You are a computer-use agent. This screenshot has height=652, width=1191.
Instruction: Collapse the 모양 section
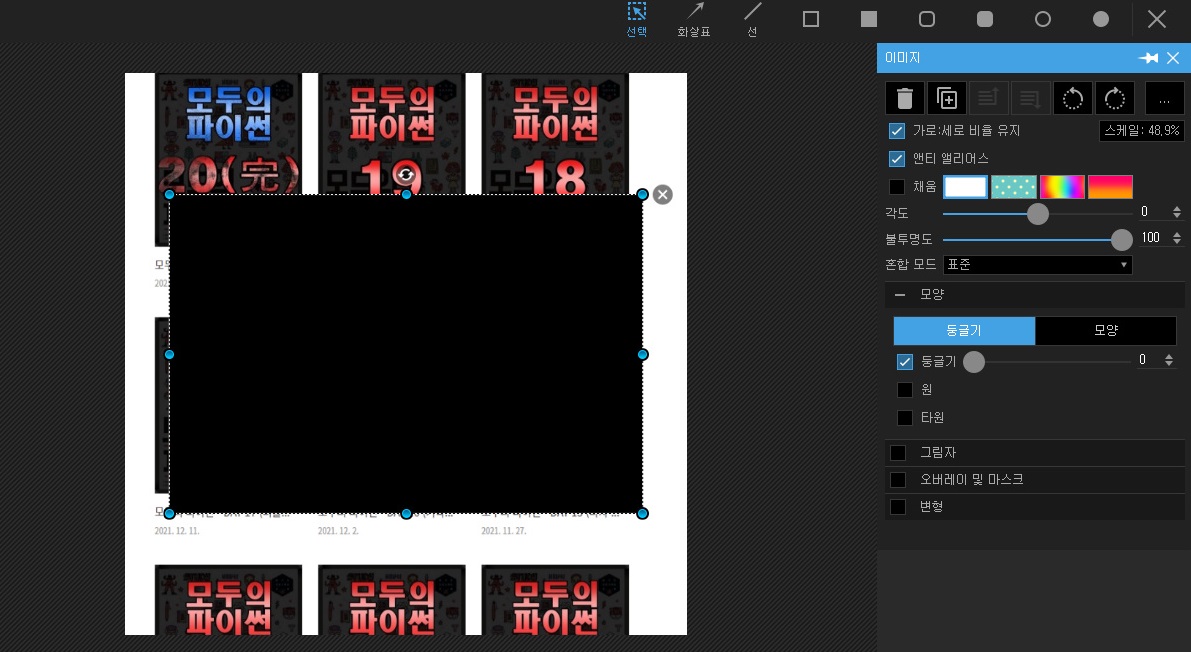(900, 294)
